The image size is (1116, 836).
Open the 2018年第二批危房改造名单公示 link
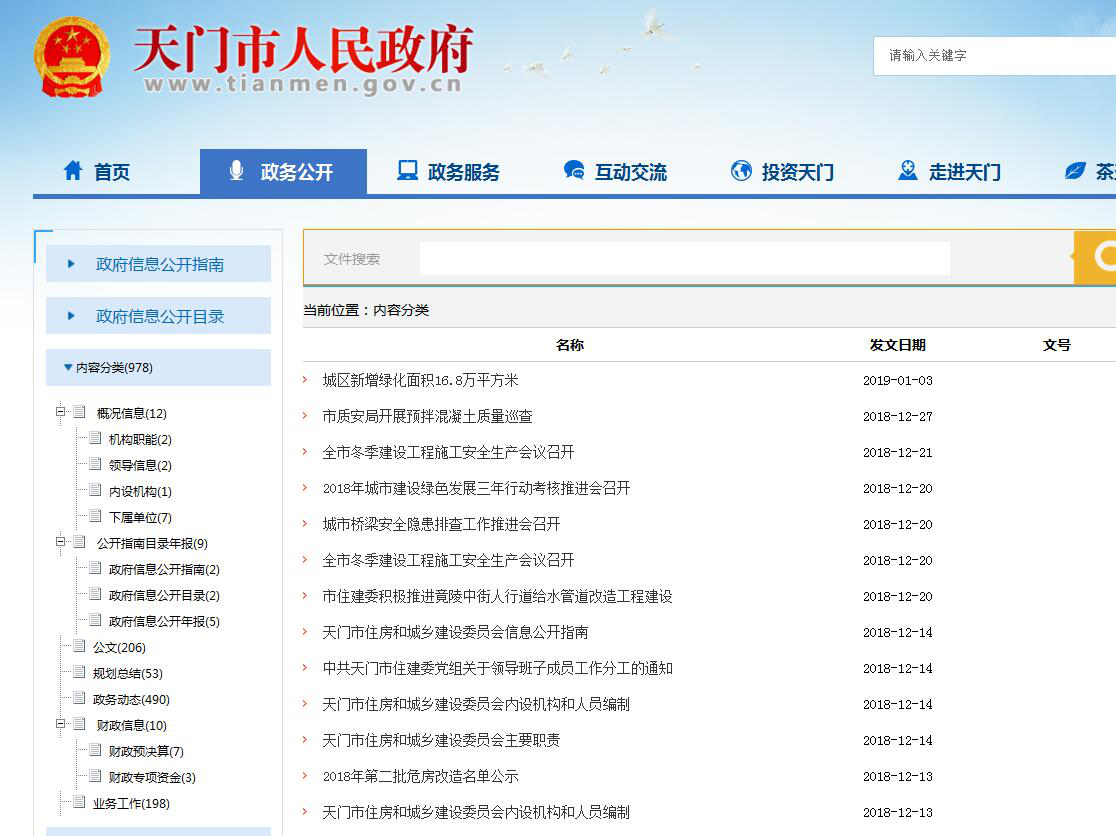420,776
